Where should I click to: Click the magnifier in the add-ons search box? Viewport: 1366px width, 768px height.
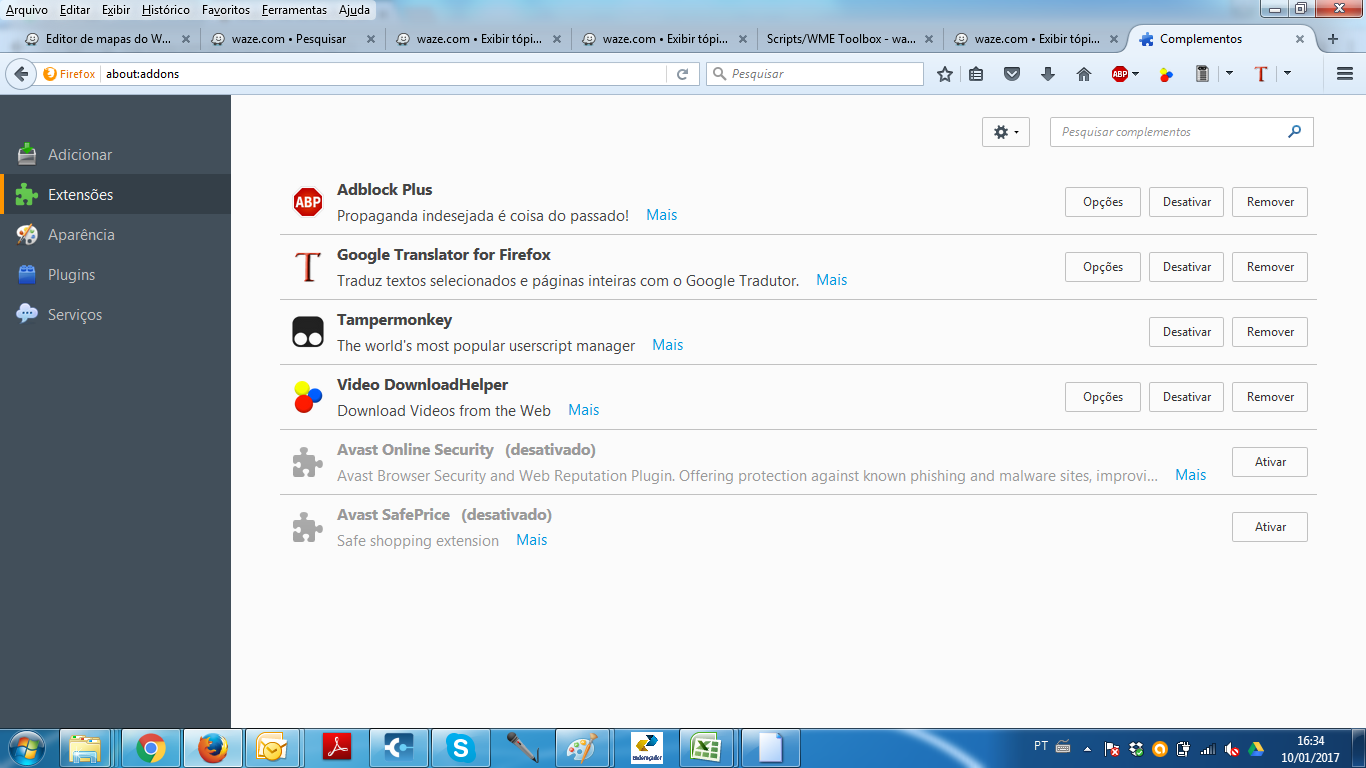point(1295,131)
